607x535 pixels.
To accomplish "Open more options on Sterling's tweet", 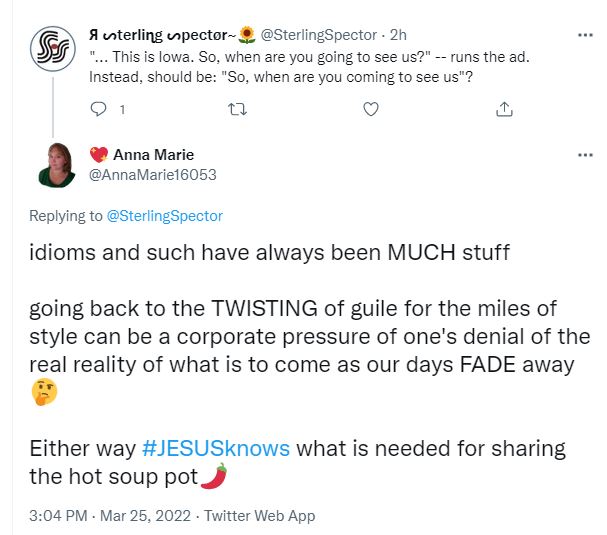I will coord(585,35).
